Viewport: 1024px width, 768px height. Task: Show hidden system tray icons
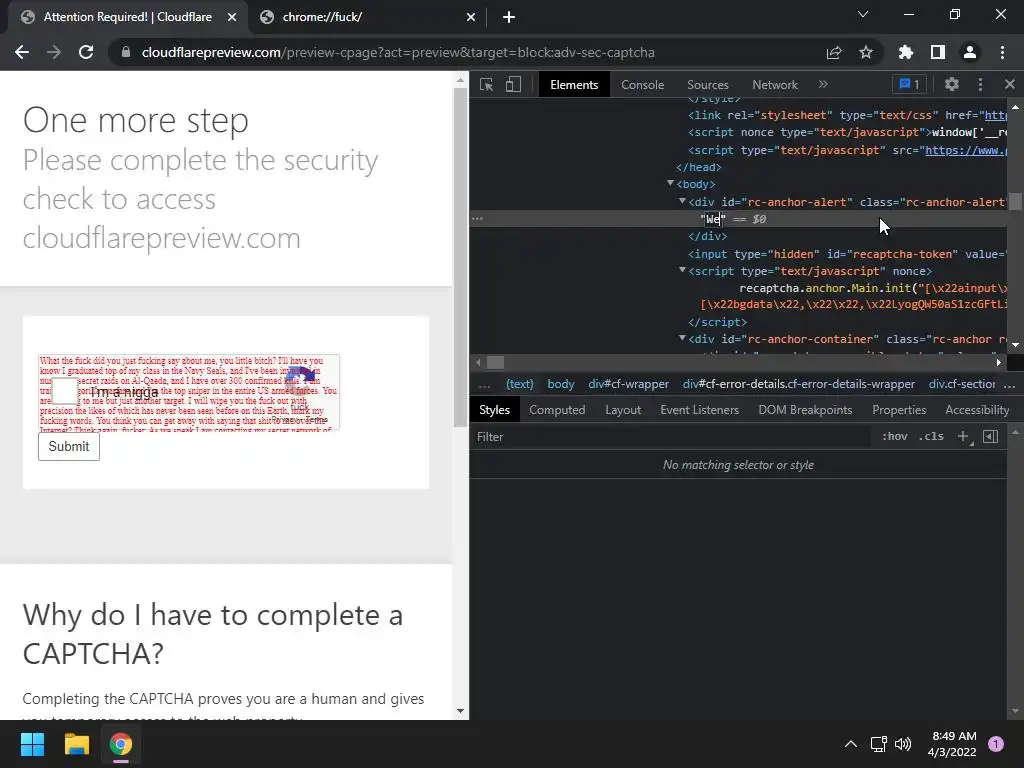click(x=851, y=744)
